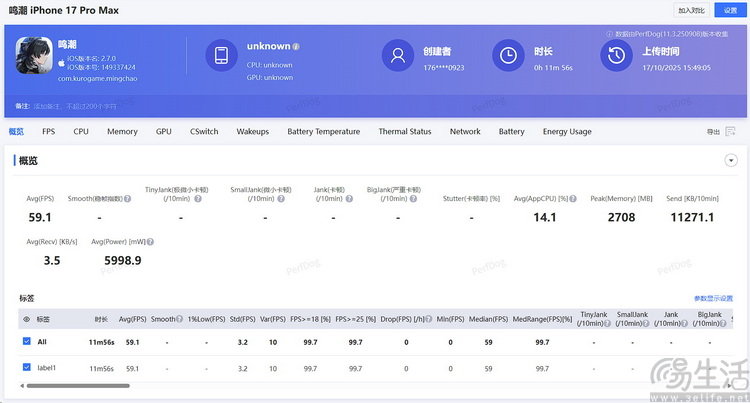Click the grid icon beside export
Screen dimensions: 750x403
click(x=729, y=131)
